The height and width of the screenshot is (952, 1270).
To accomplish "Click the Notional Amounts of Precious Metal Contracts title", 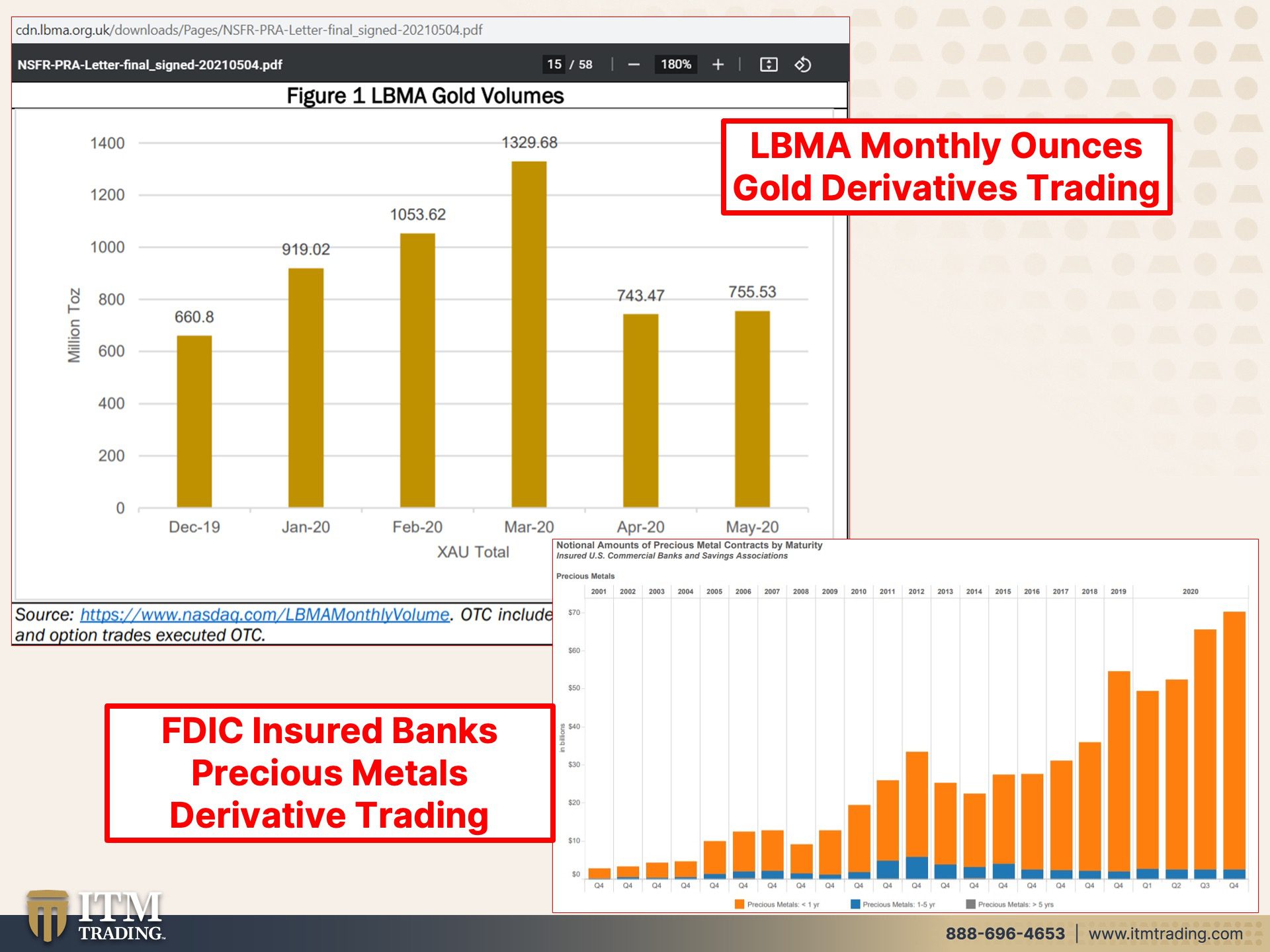I will point(689,545).
